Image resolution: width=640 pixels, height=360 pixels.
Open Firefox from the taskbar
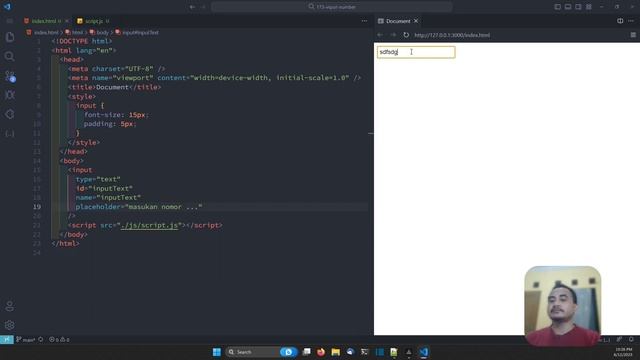tap(321, 352)
